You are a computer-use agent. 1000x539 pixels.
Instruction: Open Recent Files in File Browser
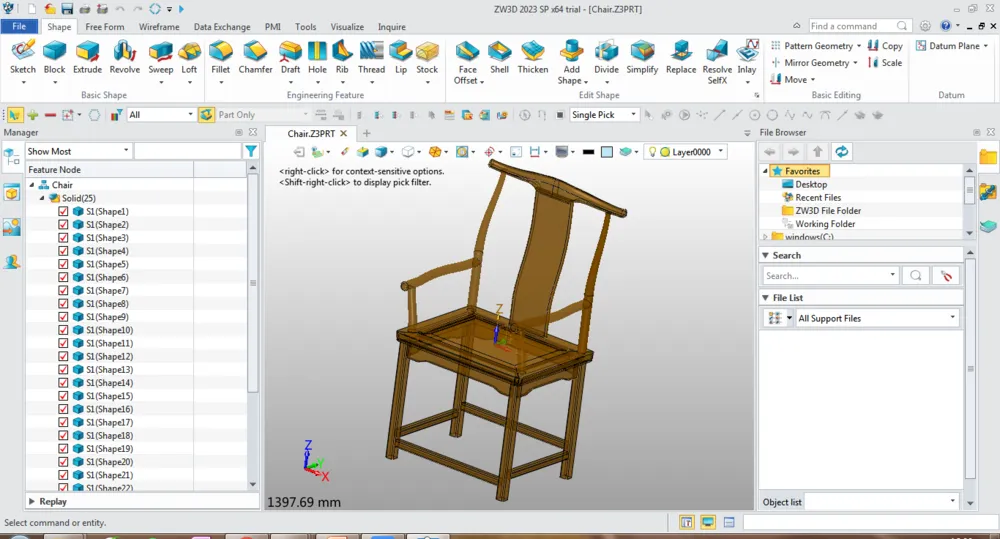pos(817,198)
